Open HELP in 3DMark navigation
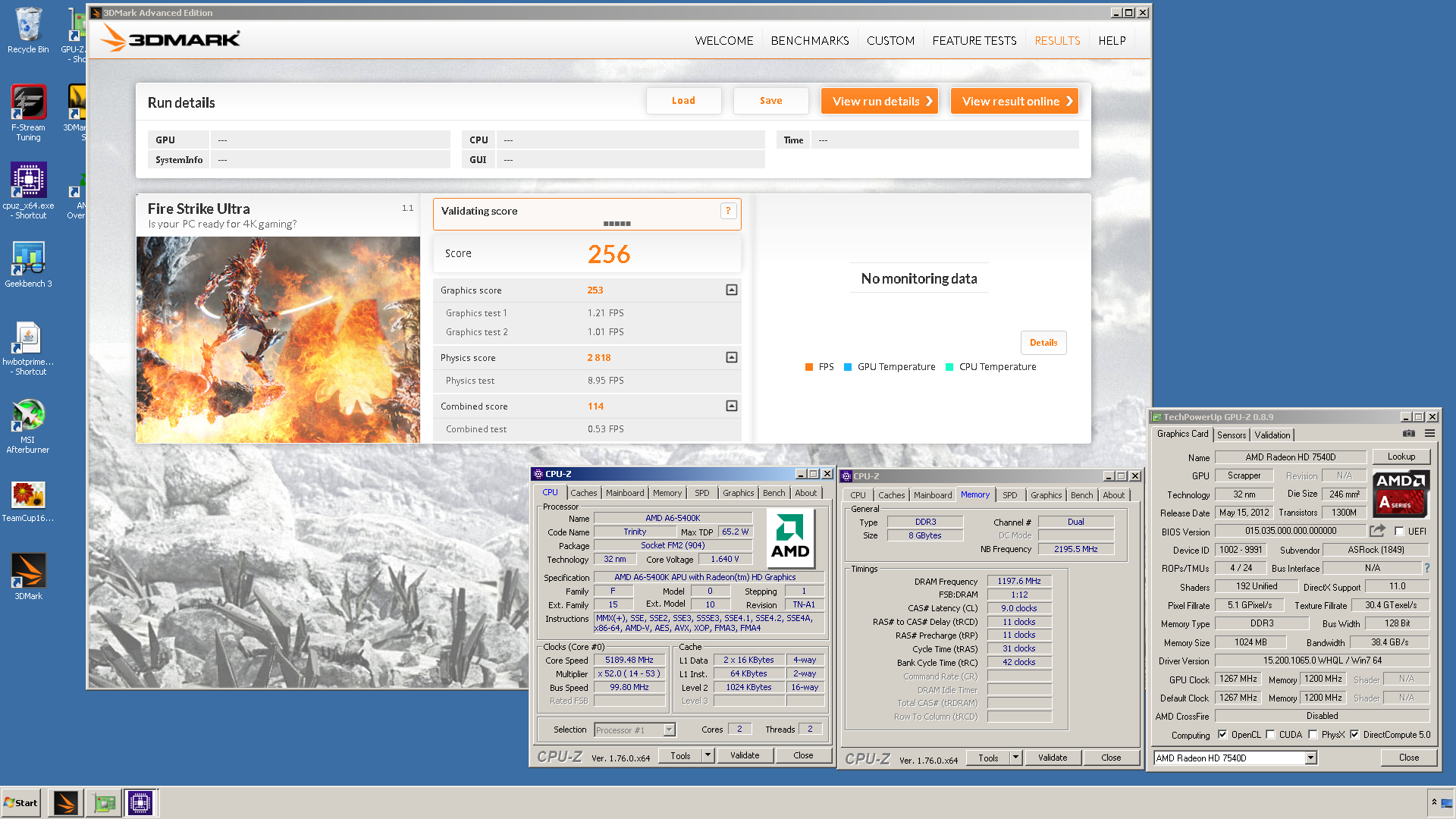Image resolution: width=1456 pixels, height=819 pixels. click(x=1112, y=40)
